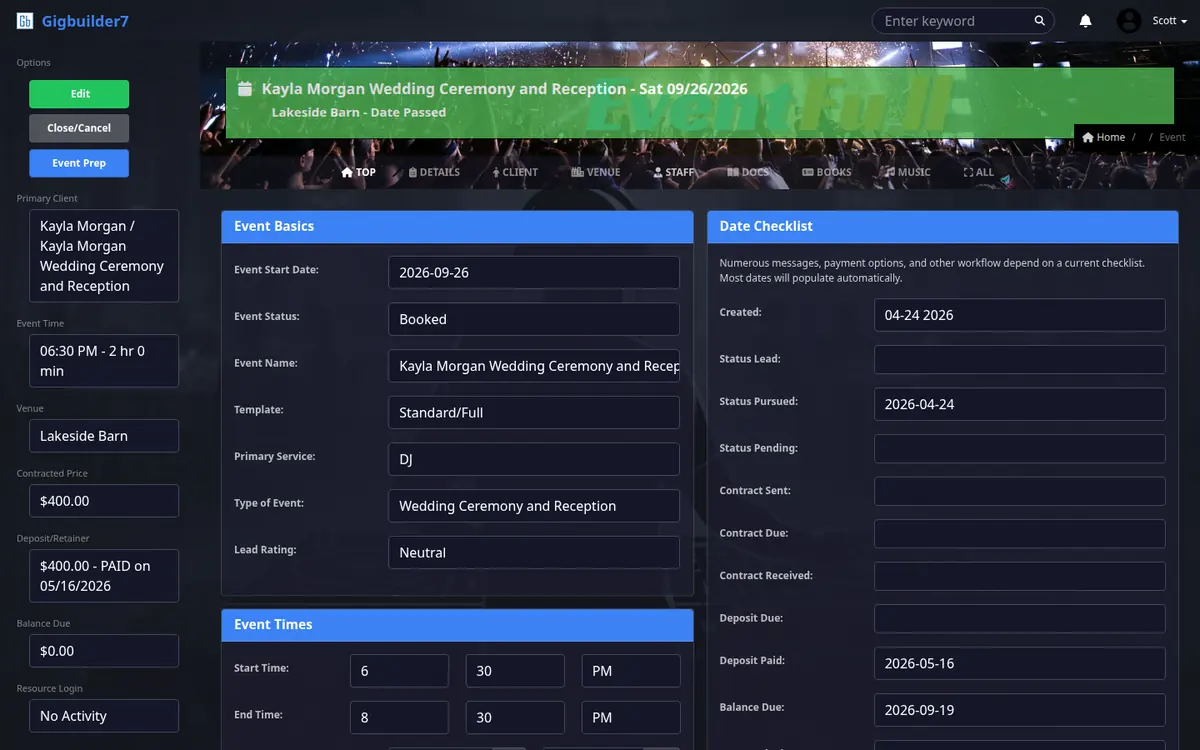Click the Lakeside Barn - Date Passed subtitle
Viewport: 1200px width, 750px height.
pos(359,112)
